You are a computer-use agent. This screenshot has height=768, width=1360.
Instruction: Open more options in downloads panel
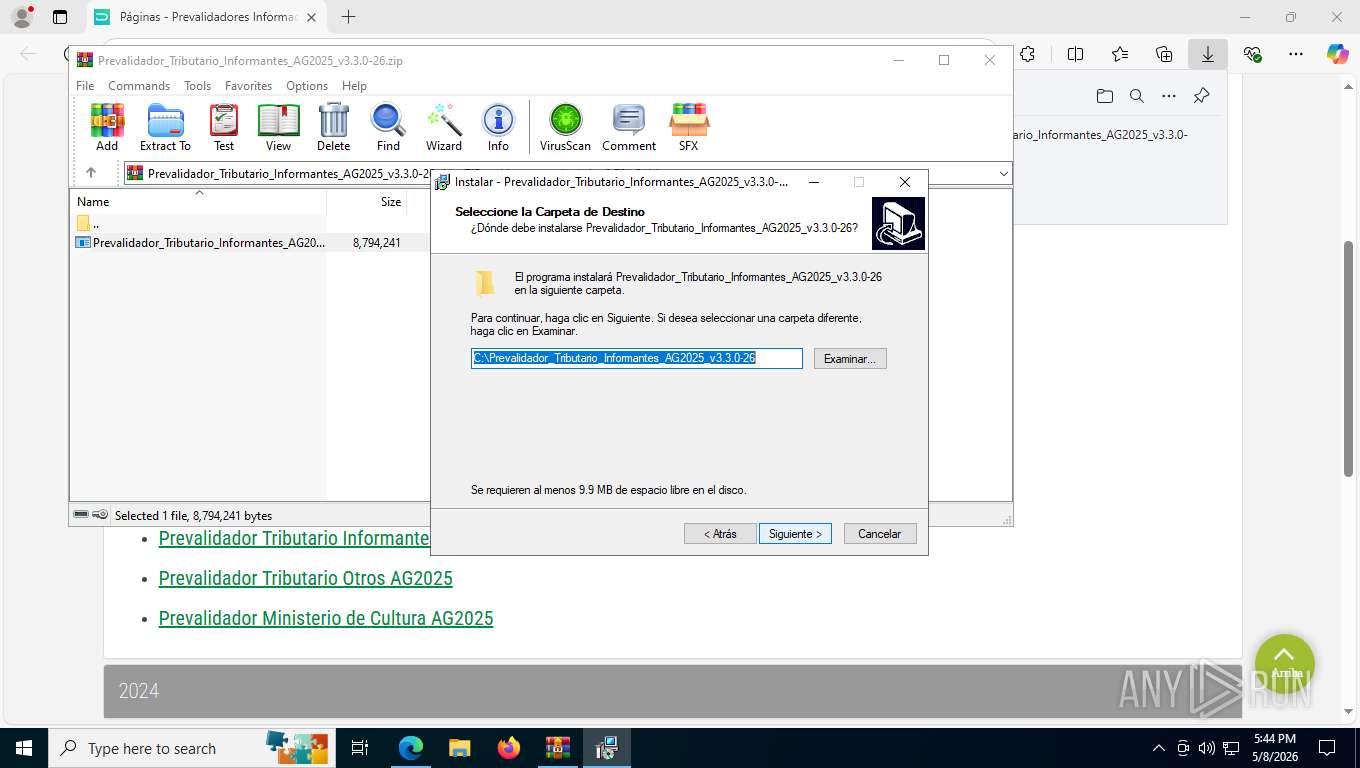pyautogui.click(x=1169, y=96)
